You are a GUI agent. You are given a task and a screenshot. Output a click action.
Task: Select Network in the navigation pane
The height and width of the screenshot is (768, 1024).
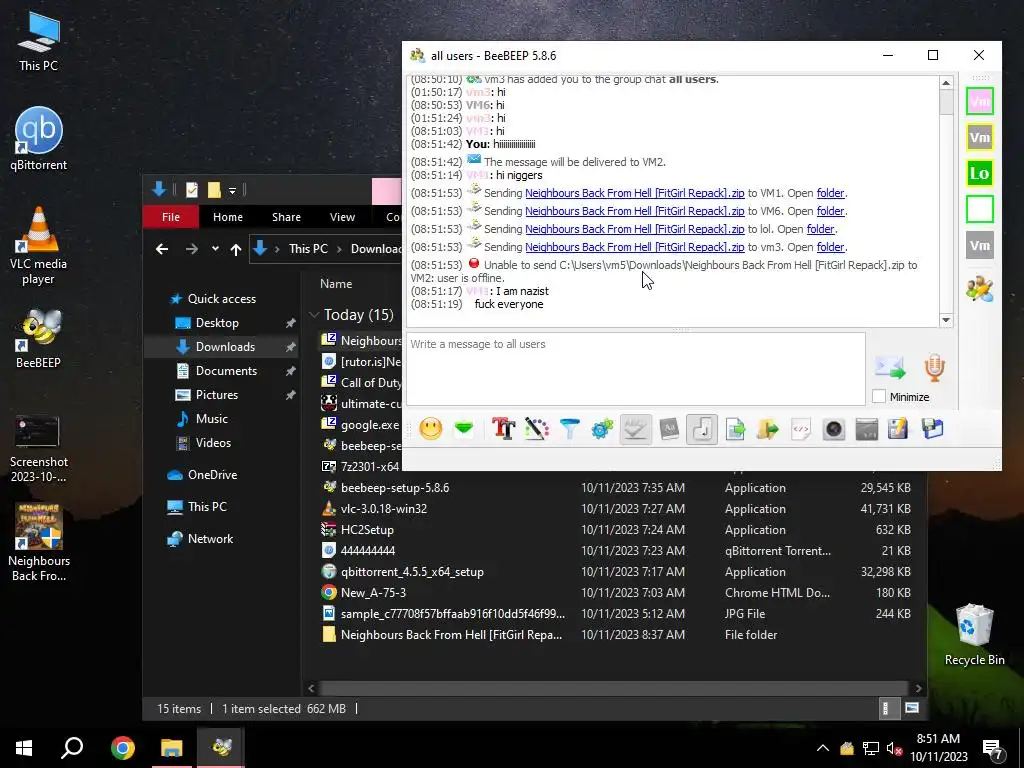coord(210,539)
